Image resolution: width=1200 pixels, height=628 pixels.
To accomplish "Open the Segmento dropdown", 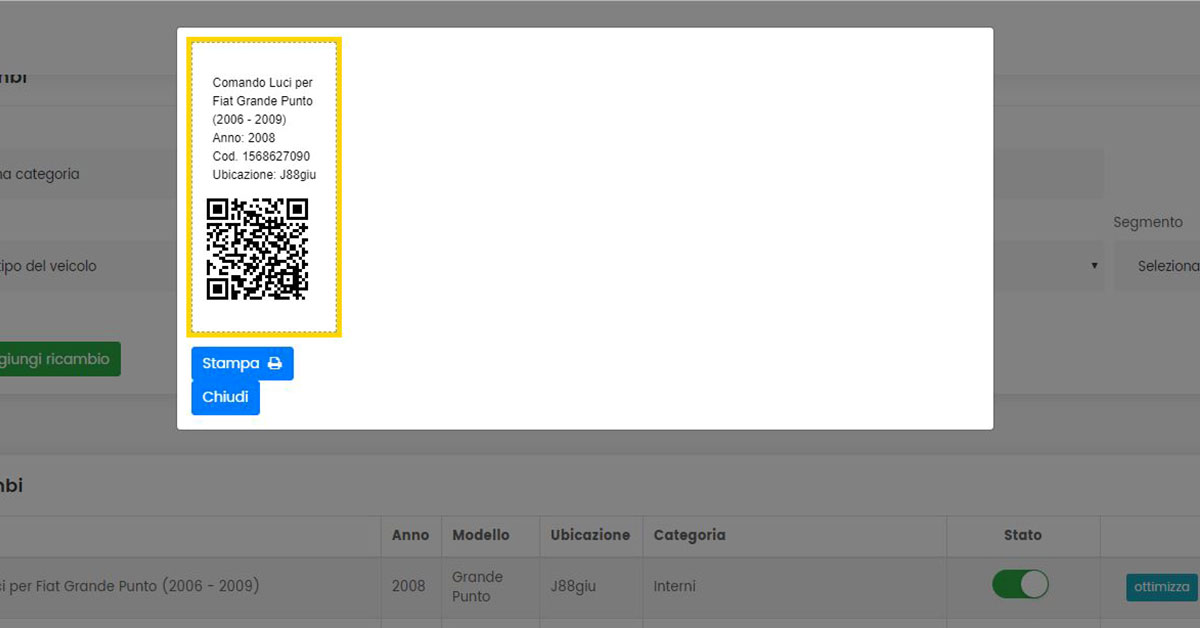I will 1158,266.
